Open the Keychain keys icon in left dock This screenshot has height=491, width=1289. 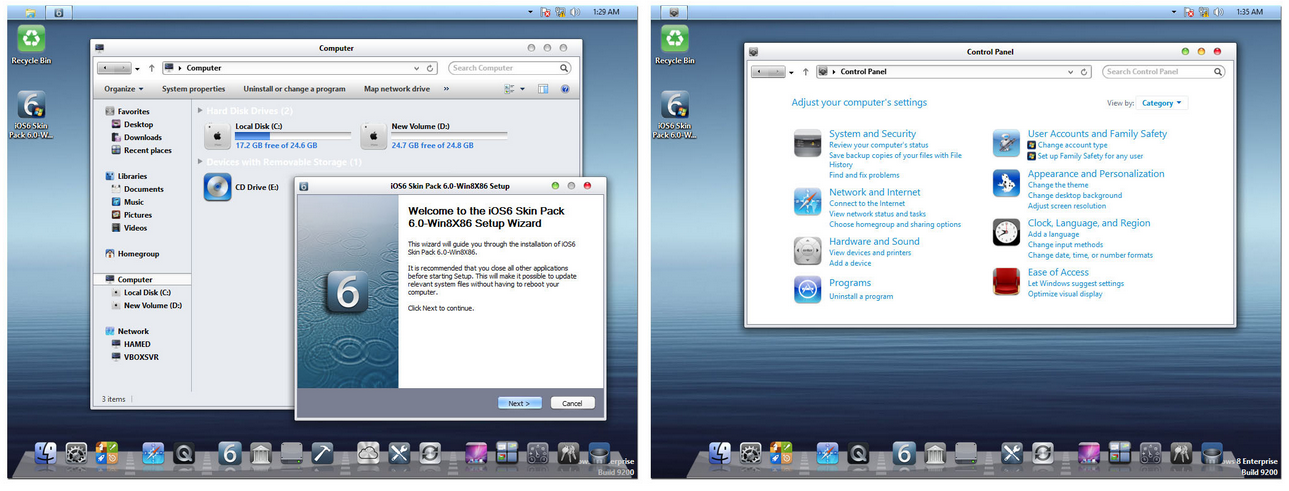tap(568, 454)
